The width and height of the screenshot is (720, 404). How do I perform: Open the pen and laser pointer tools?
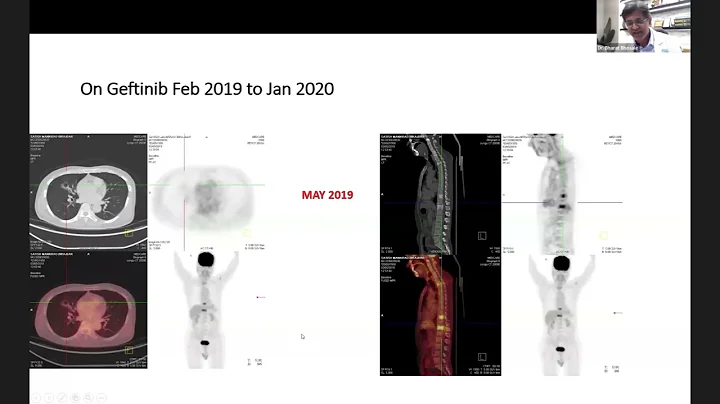[62, 398]
